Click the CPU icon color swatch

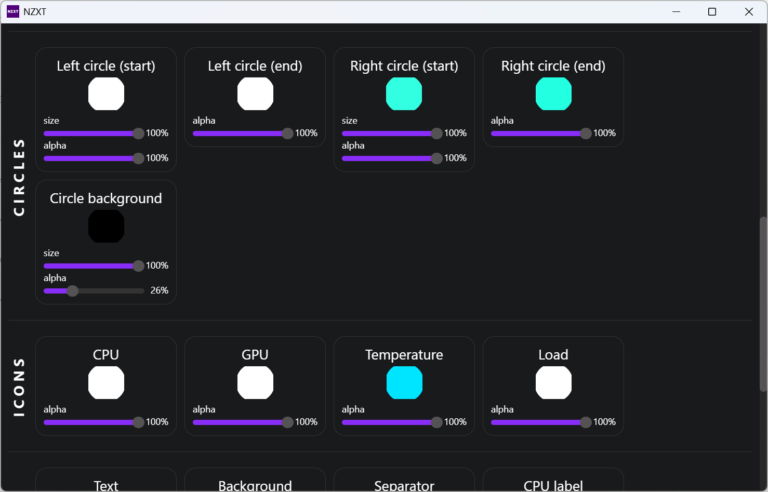pos(106,383)
